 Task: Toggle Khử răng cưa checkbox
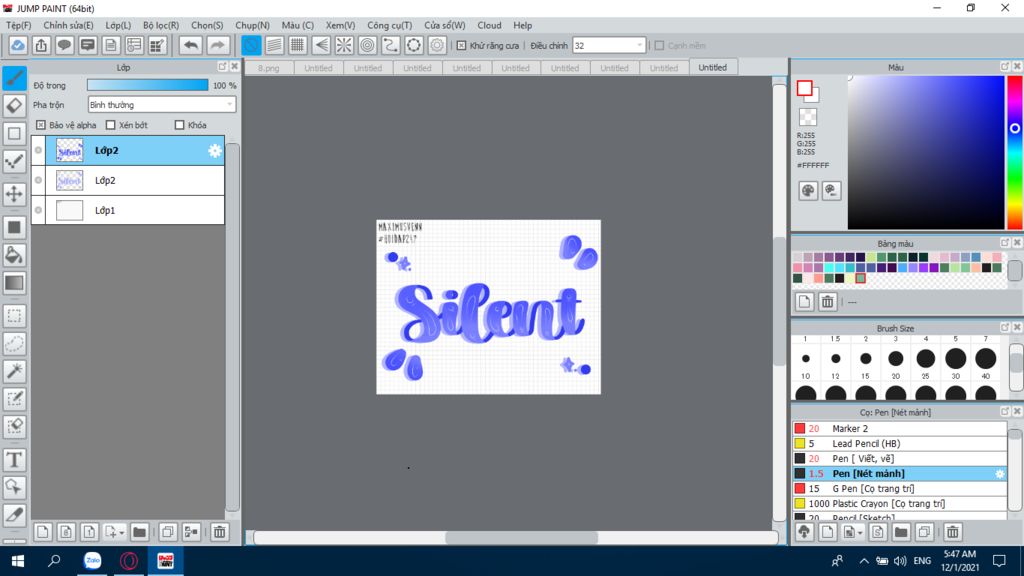click(461, 46)
